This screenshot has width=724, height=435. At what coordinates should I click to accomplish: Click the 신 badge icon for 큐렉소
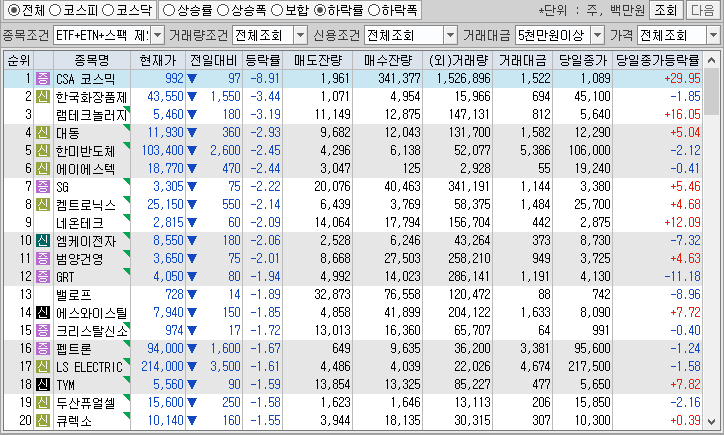click(x=43, y=421)
